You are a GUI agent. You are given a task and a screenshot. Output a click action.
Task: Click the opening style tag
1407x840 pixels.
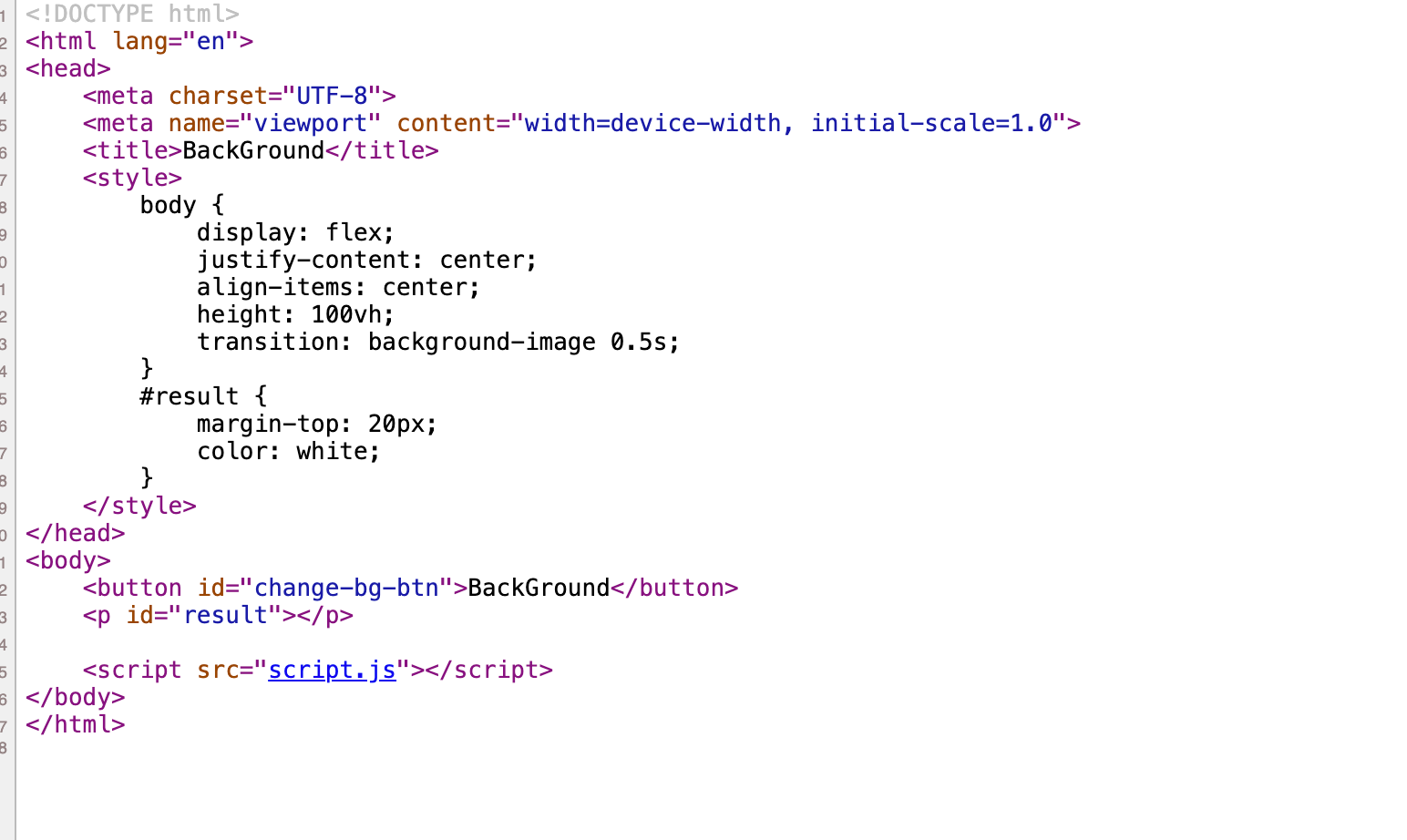(132, 178)
